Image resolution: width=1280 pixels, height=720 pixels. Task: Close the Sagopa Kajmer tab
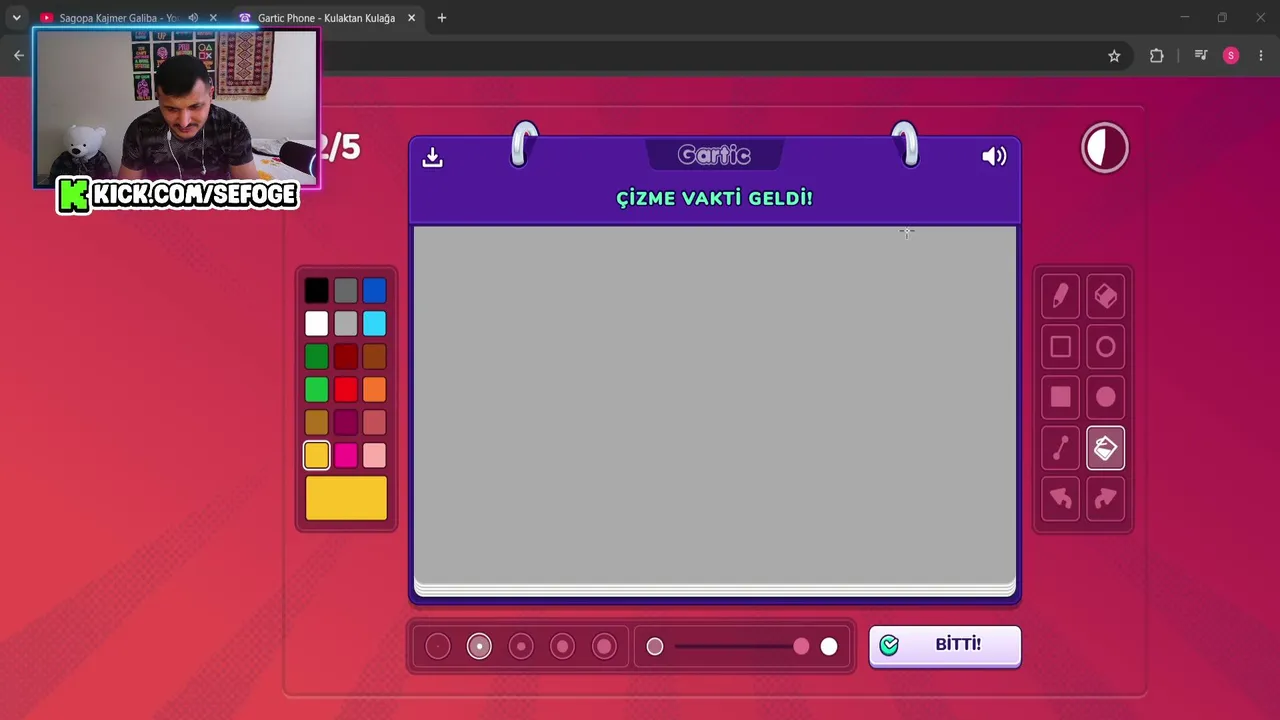(x=213, y=18)
